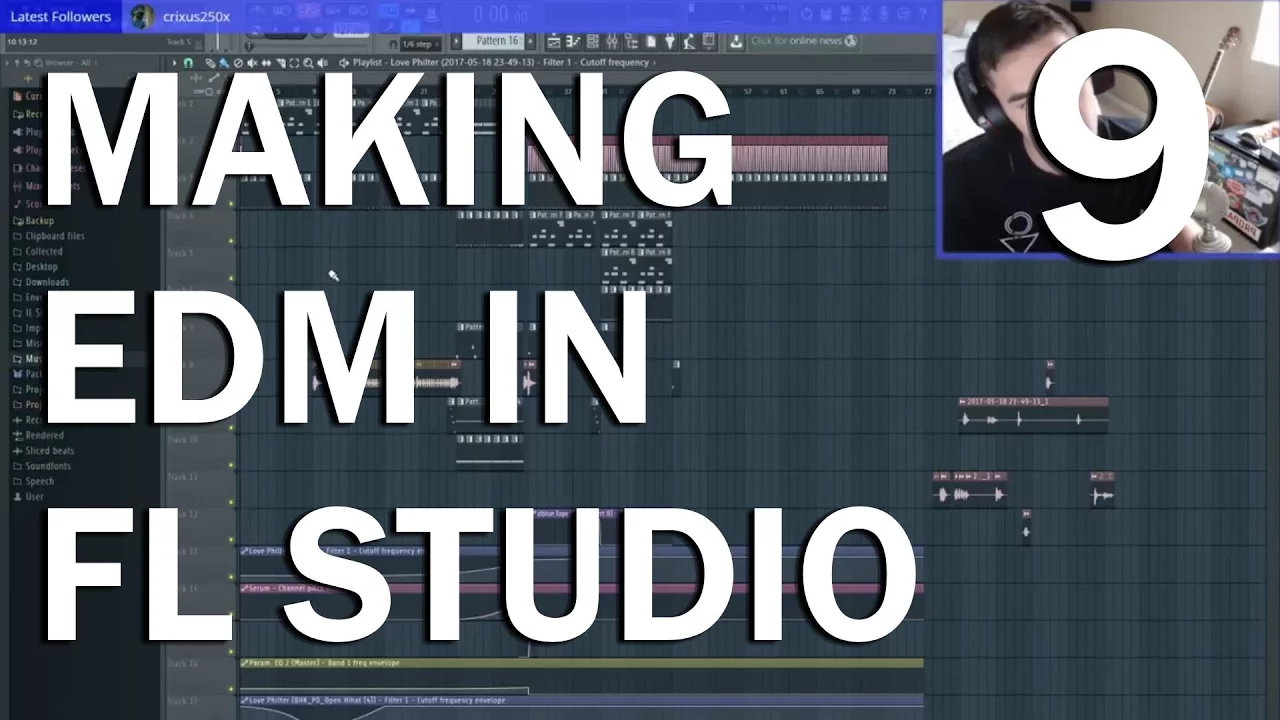Viewport: 1280px width, 720px height.
Task: Click the crixus250x follower avatar
Action: click(143, 16)
